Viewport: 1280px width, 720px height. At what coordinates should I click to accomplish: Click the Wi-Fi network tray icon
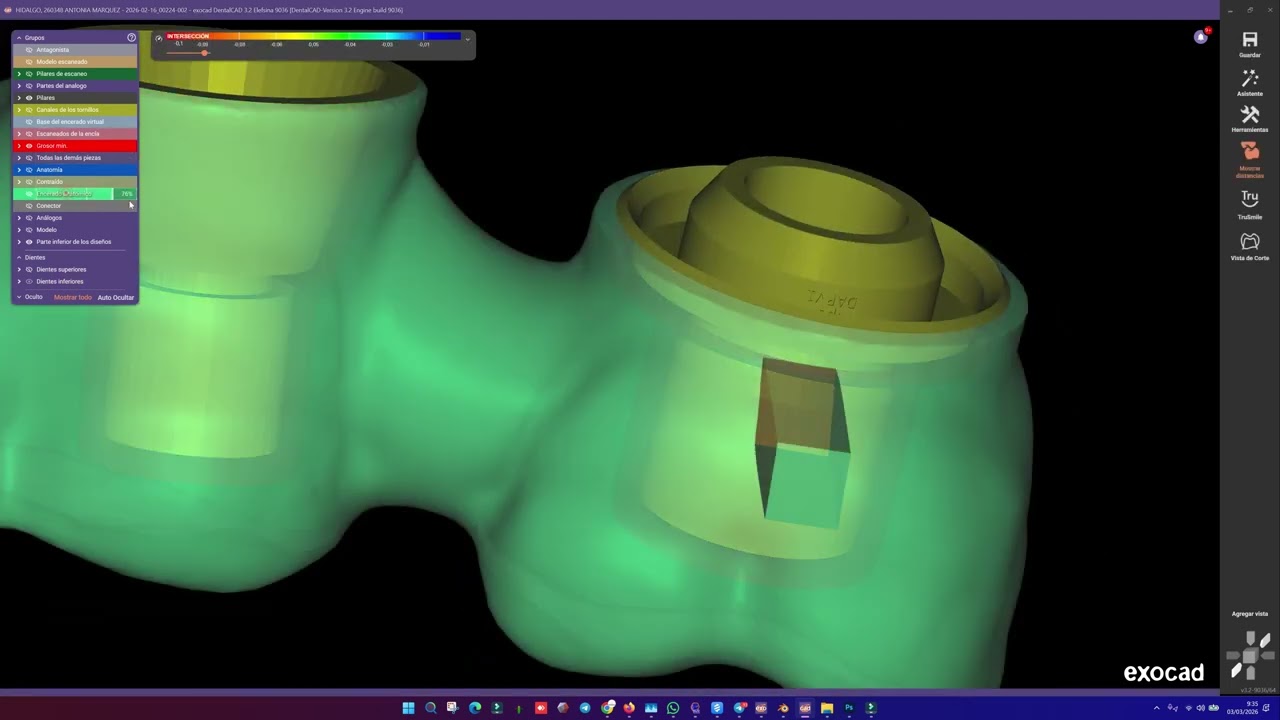pos(1189,708)
